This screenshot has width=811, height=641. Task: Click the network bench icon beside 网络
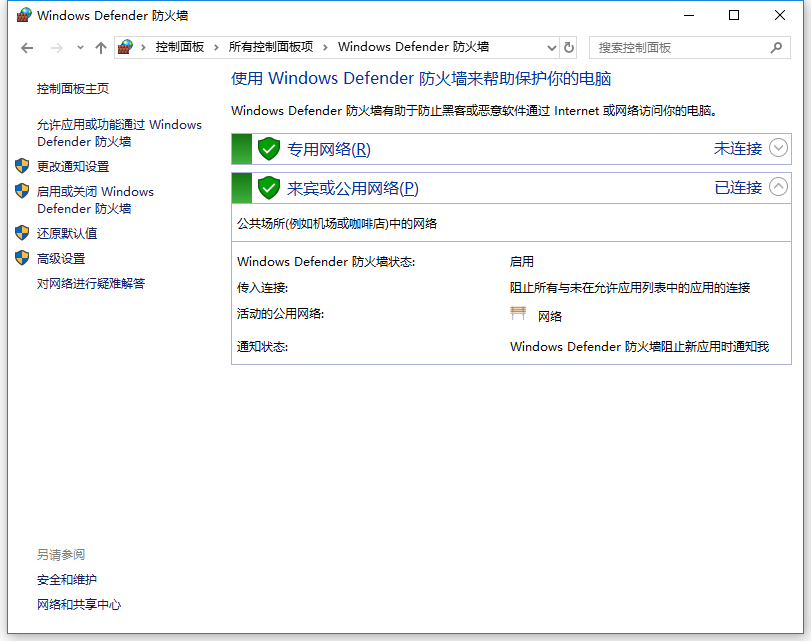518,313
